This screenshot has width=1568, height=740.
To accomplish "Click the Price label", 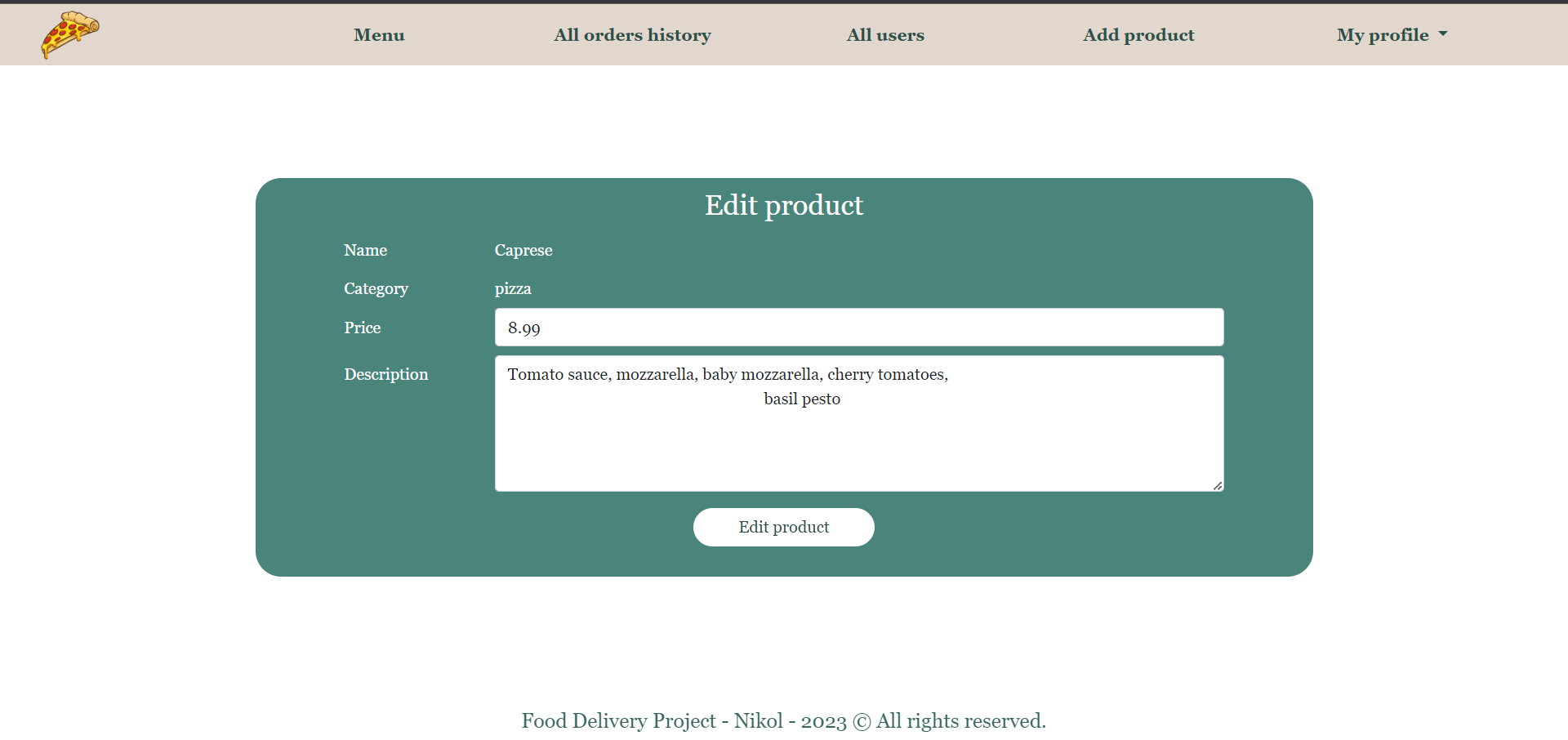I will point(362,328).
